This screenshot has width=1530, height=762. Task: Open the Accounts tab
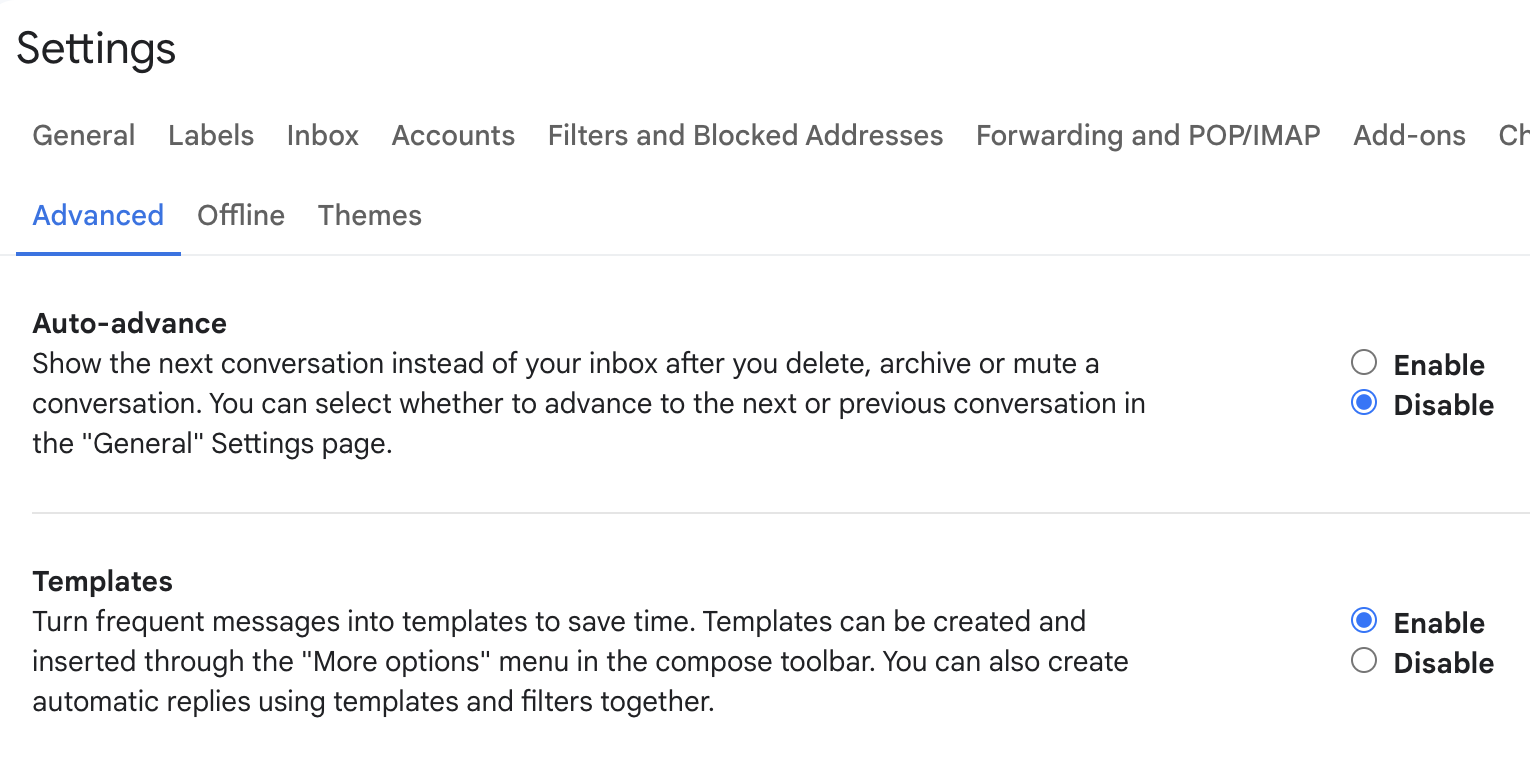click(453, 136)
